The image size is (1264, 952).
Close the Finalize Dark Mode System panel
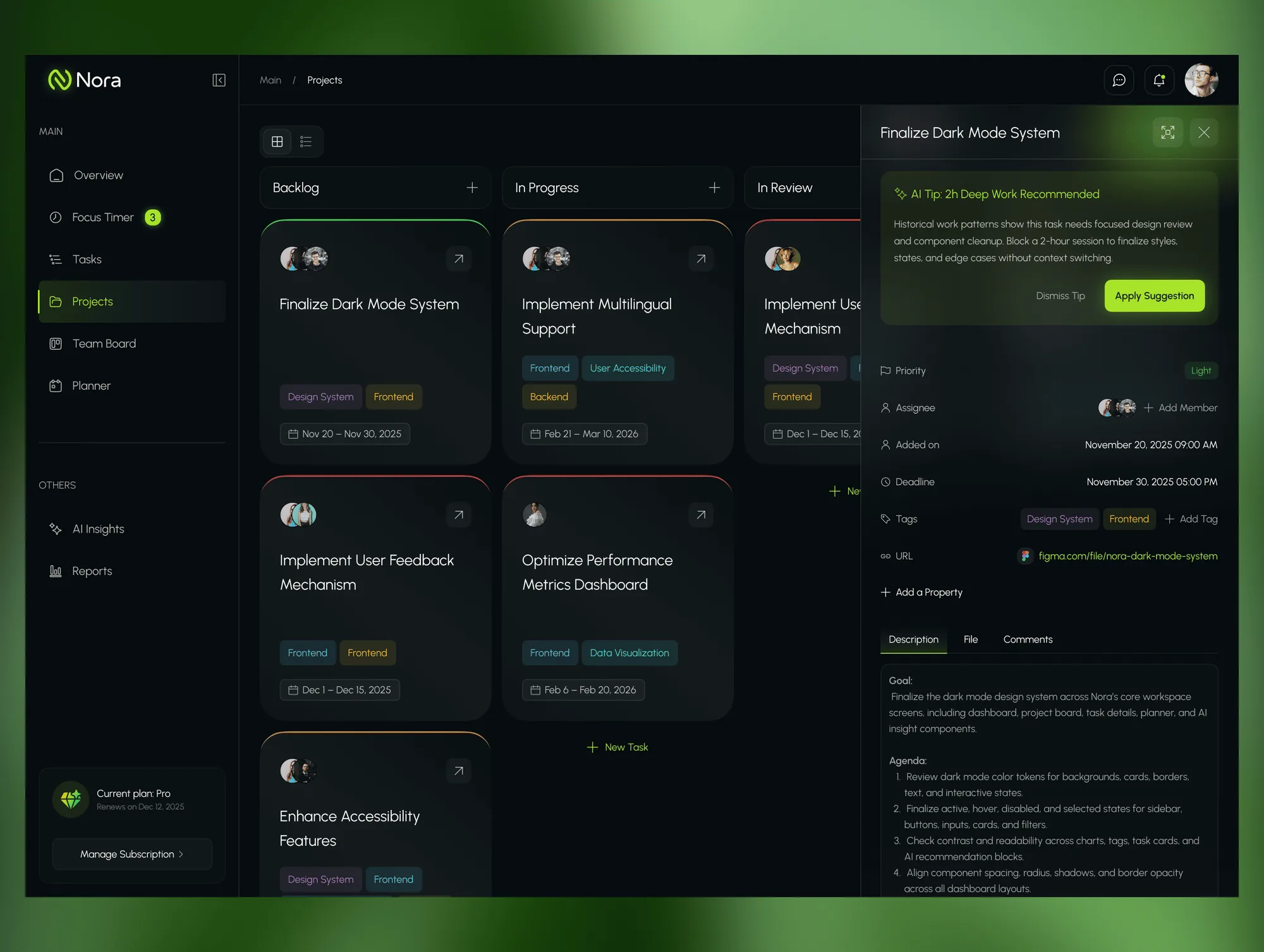pyautogui.click(x=1204, y=133)
